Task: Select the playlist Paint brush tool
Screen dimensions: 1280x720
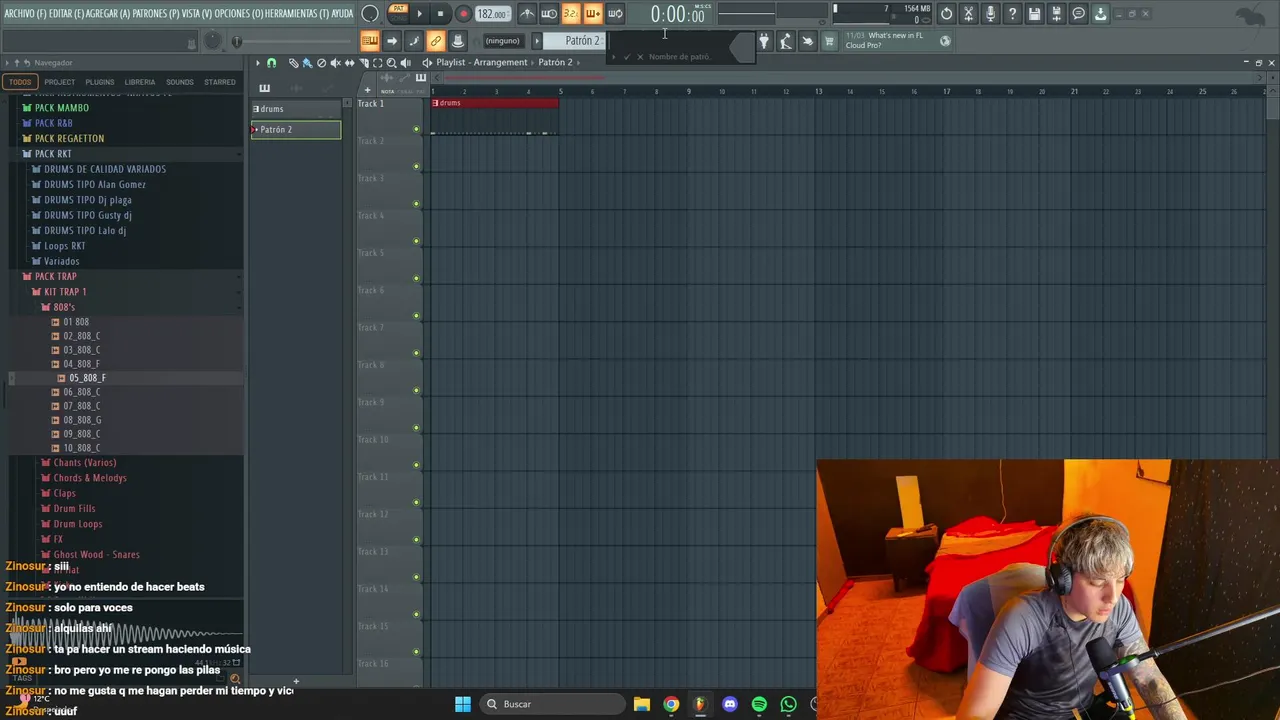Action: coord(307,62)
